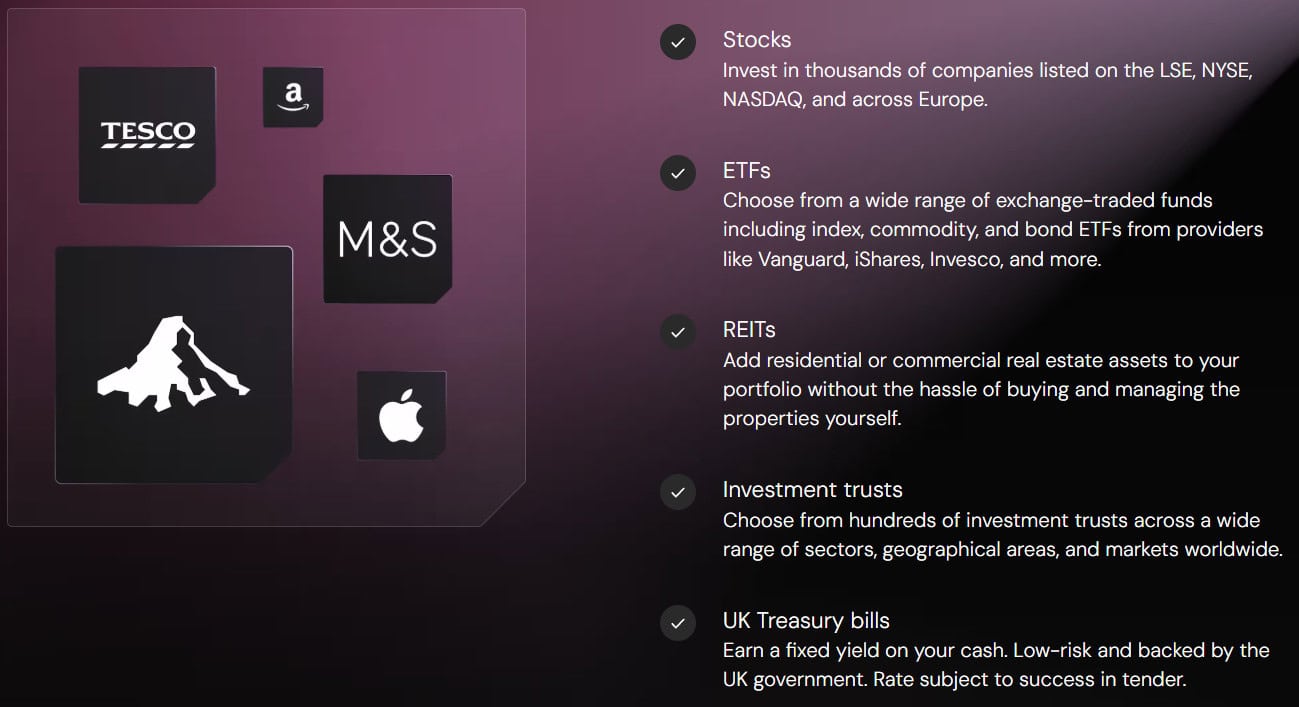The image size is (1299, 707).
Task: Click the Stocks description about LSE, NYSE
Action: 987,85
